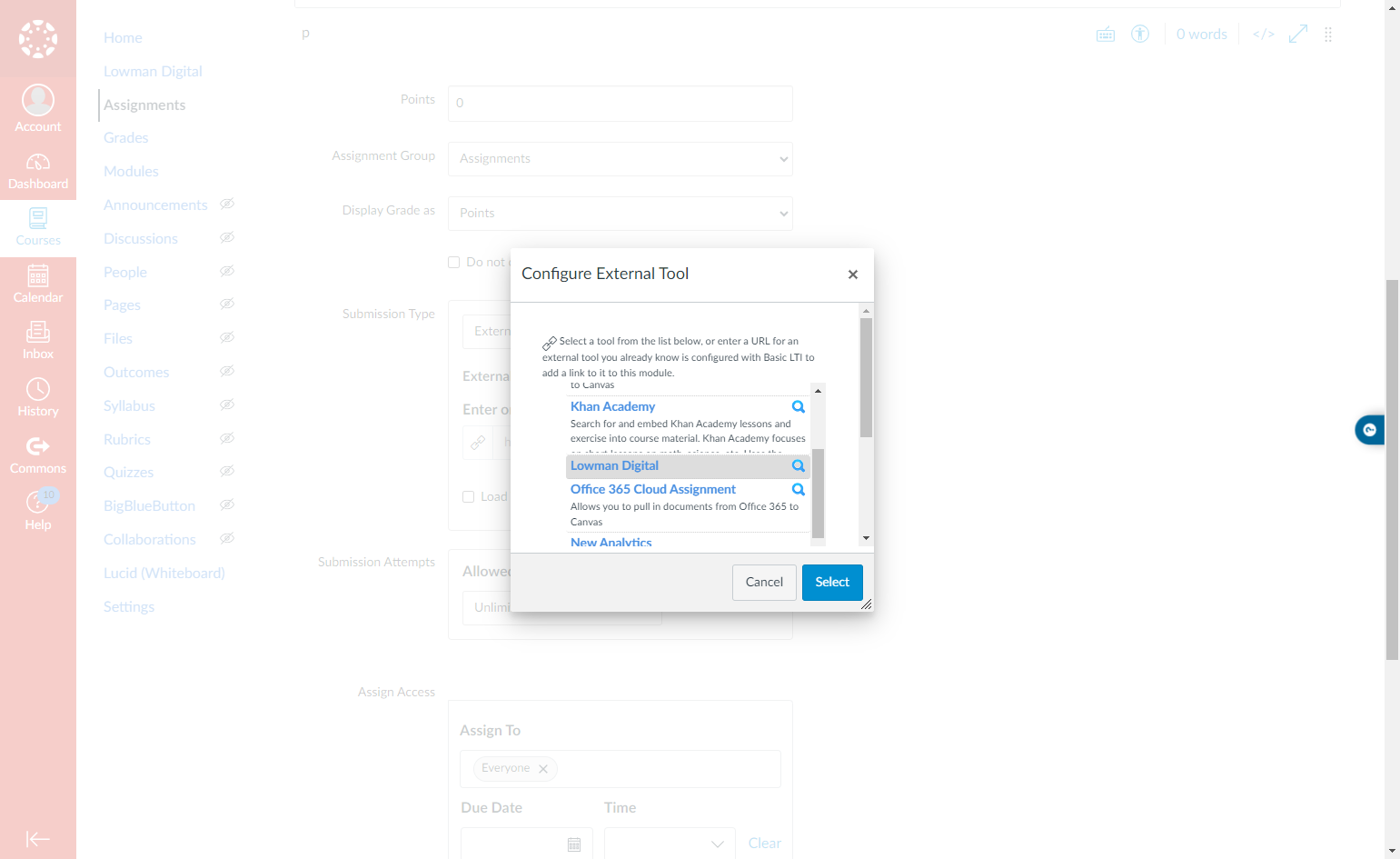This screenshot has height=859, width=1400.
Task: Select Assignments in course navigation
Action: [x=144, y=105]
